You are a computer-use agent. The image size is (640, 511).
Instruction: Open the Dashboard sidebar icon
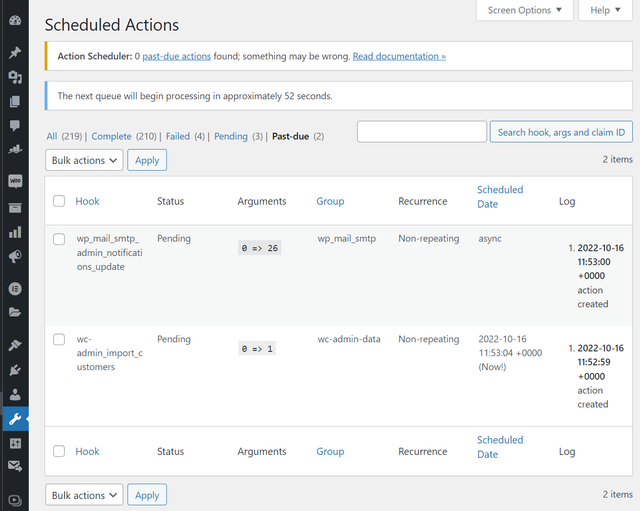[x=15, y=20]
